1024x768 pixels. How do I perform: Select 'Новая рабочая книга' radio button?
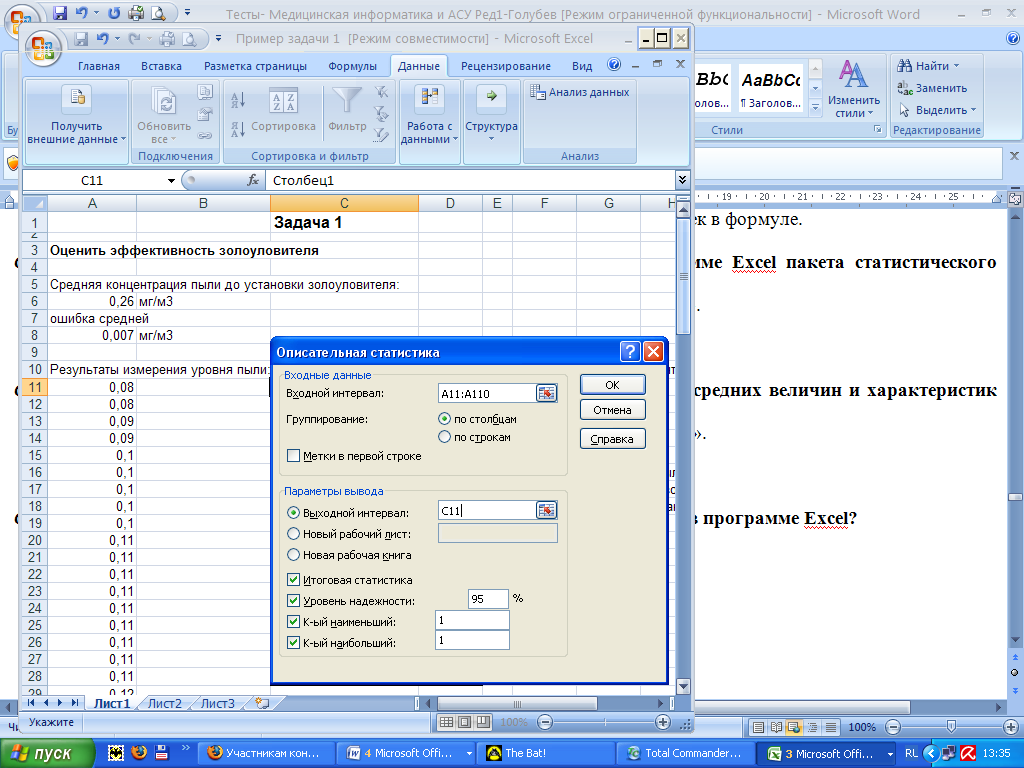pos(294,555)
